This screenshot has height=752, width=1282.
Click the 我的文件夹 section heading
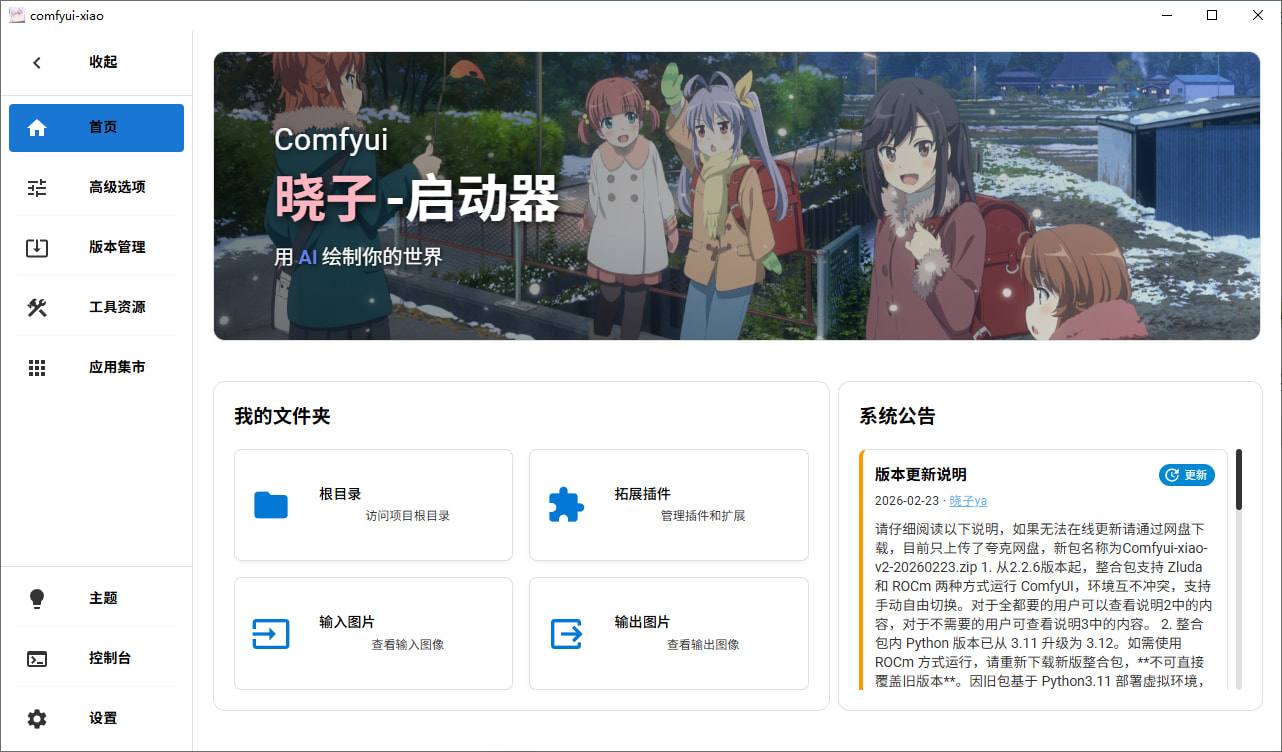pos(282,416)
